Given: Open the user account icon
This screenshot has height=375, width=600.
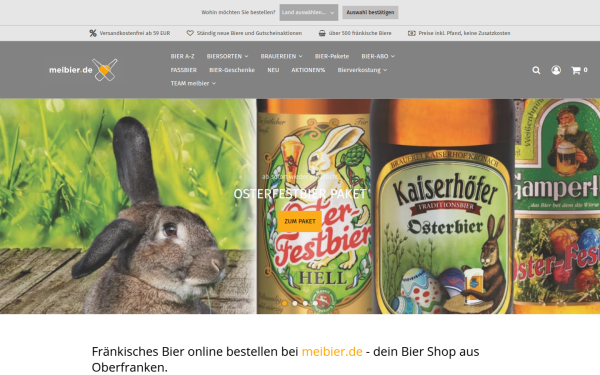Looking at the screenshot, I should (556, 70).
